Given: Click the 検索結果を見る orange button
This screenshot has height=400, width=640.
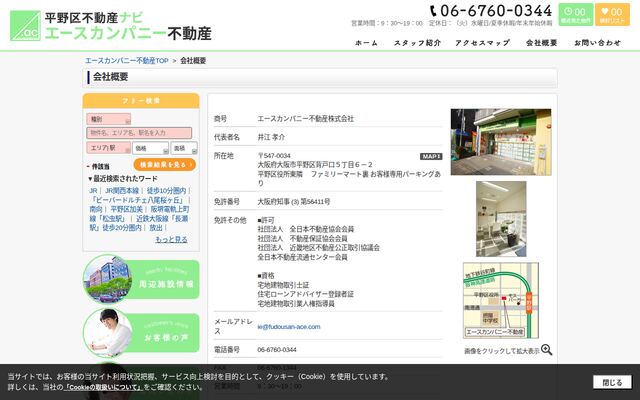Looking at the screenshot, I should [x=164, y=164].
